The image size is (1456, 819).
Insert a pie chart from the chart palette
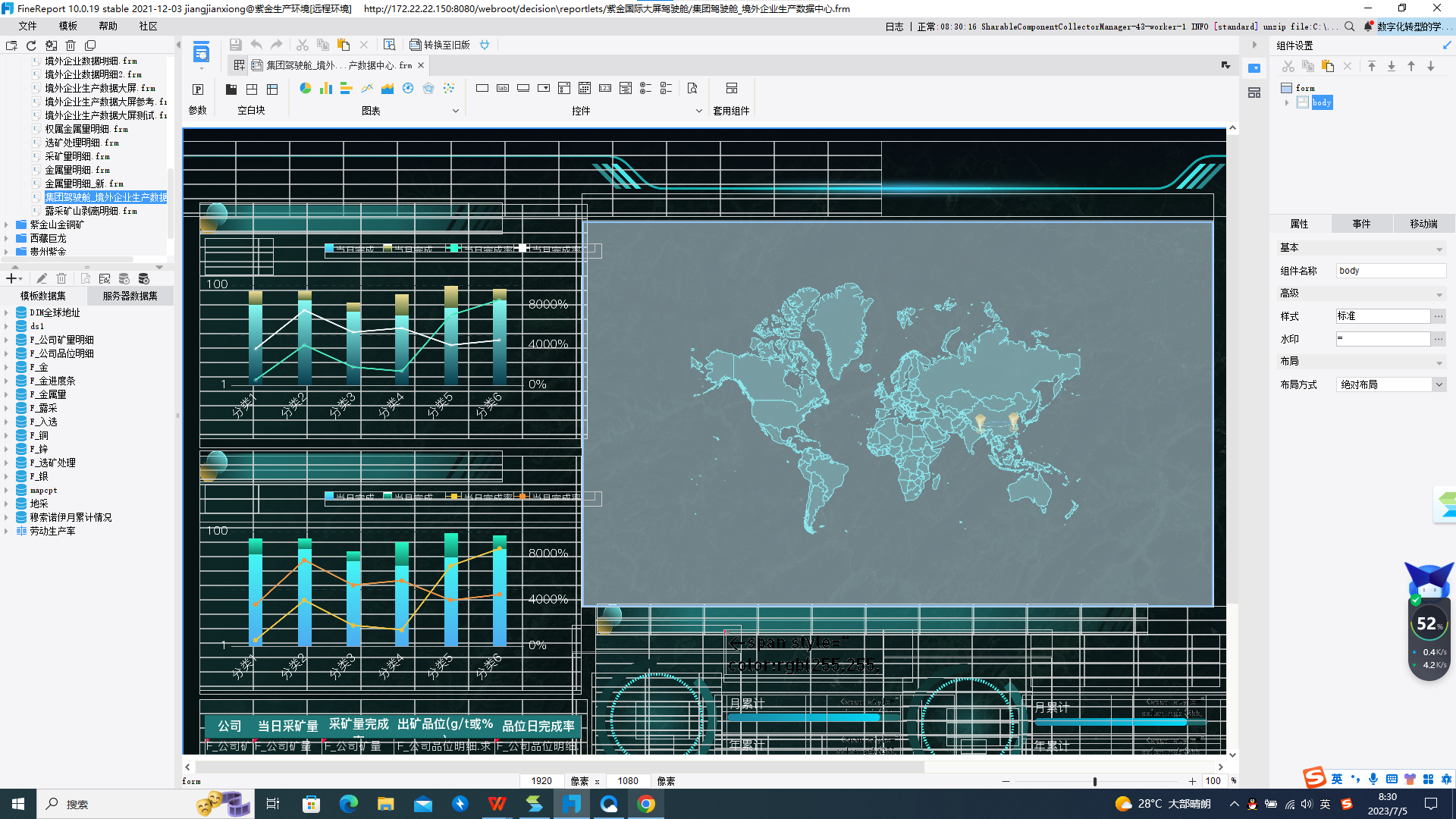pos(306,88)
